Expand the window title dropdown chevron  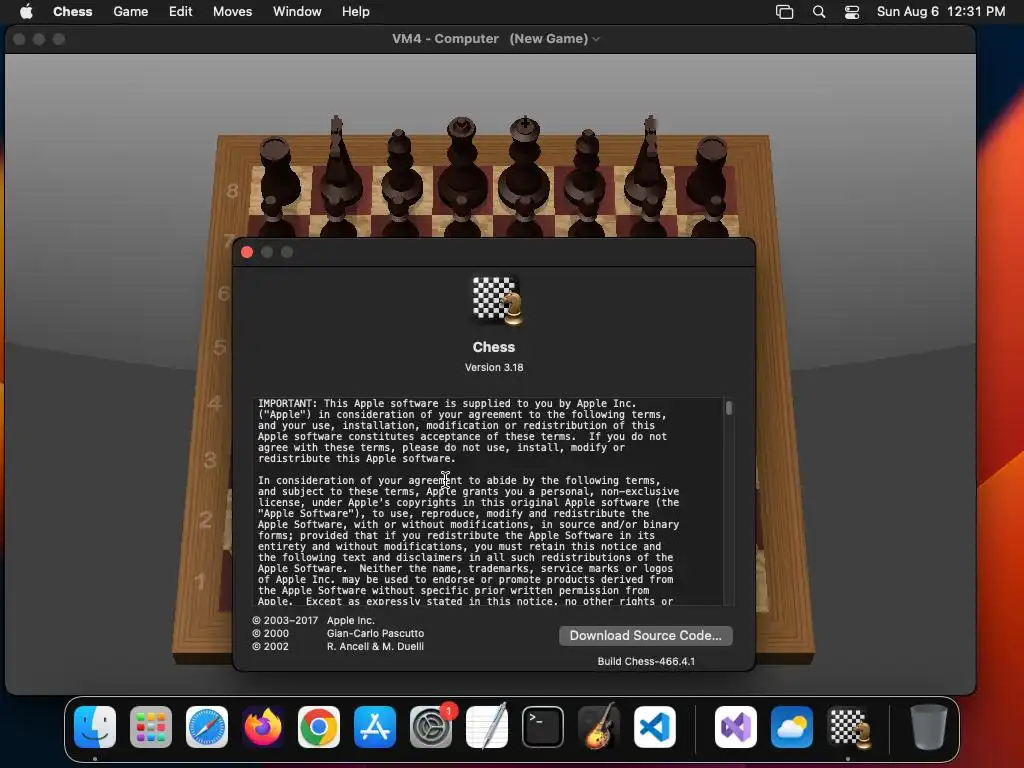596,39
